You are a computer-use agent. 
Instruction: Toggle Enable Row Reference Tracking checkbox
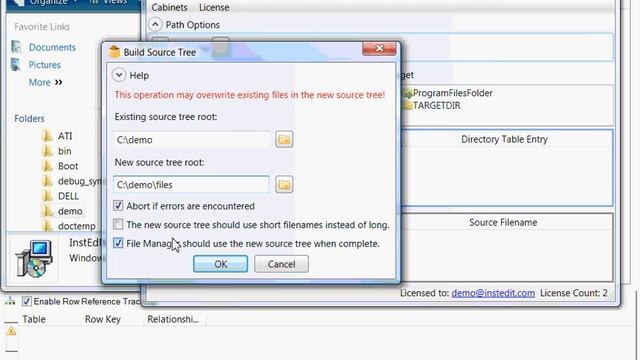click(27, 301)
